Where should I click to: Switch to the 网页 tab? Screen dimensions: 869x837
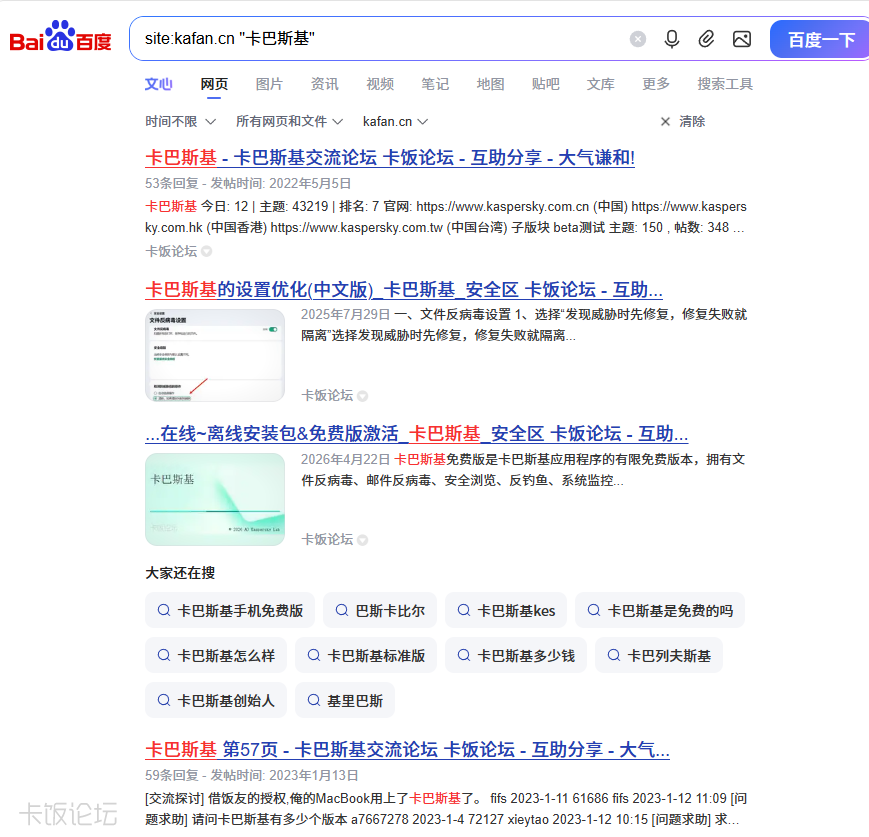tap(214, 84)
